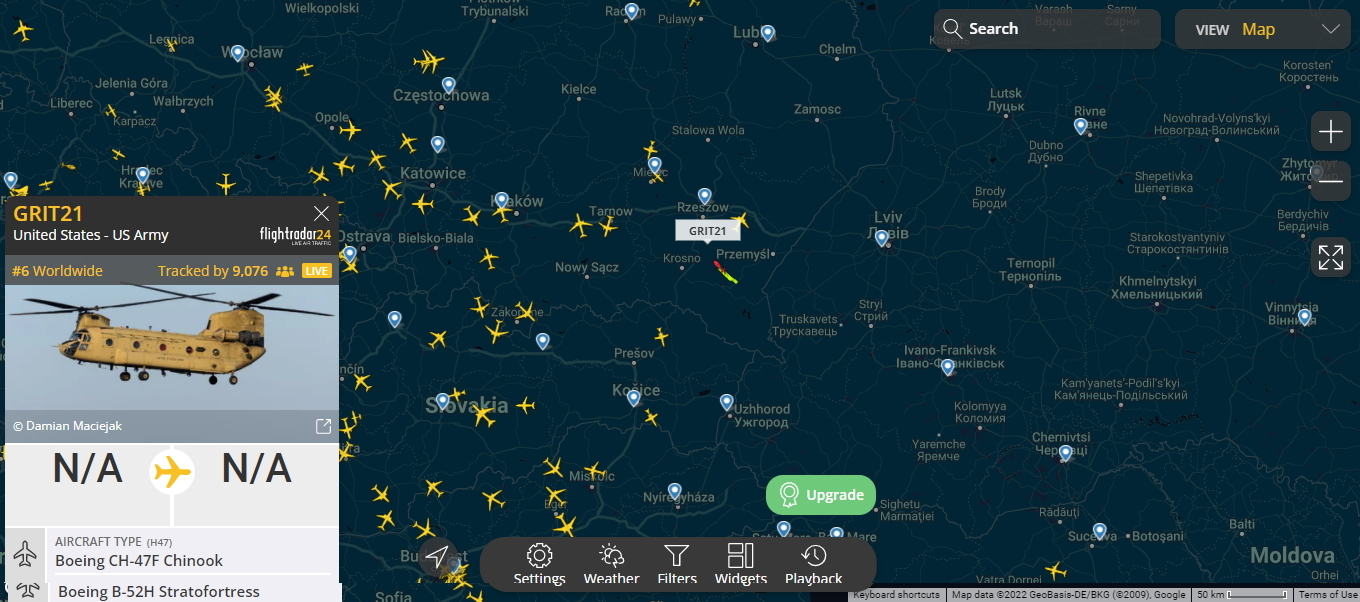1360x602 pixels.
Task: Open the Widgets panel
Action: [x=741, y=564]
